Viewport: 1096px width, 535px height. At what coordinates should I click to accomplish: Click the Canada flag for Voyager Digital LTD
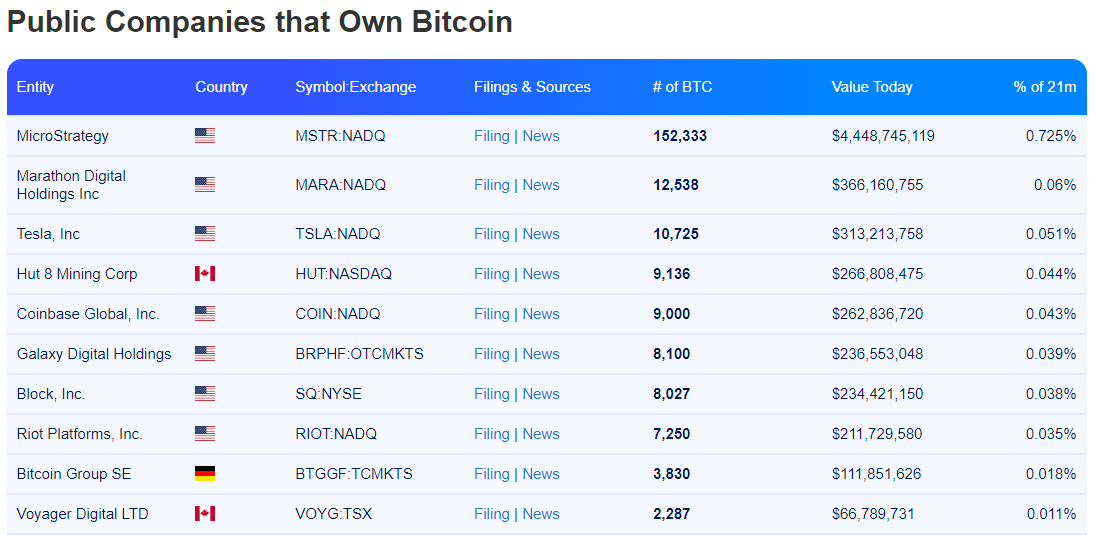205,513
